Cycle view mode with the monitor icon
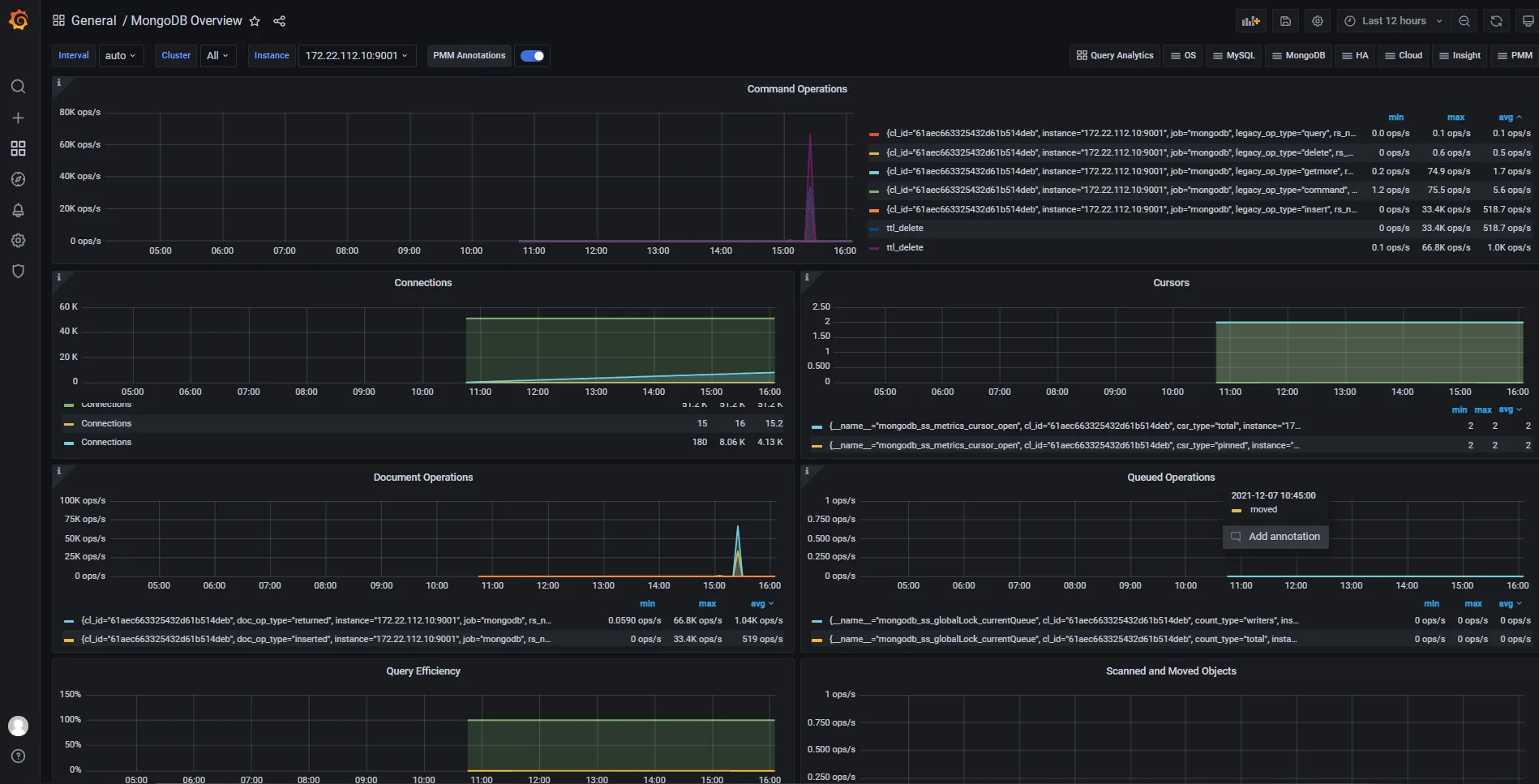The image size is (1539, 784). click(x=1528, y=21)
